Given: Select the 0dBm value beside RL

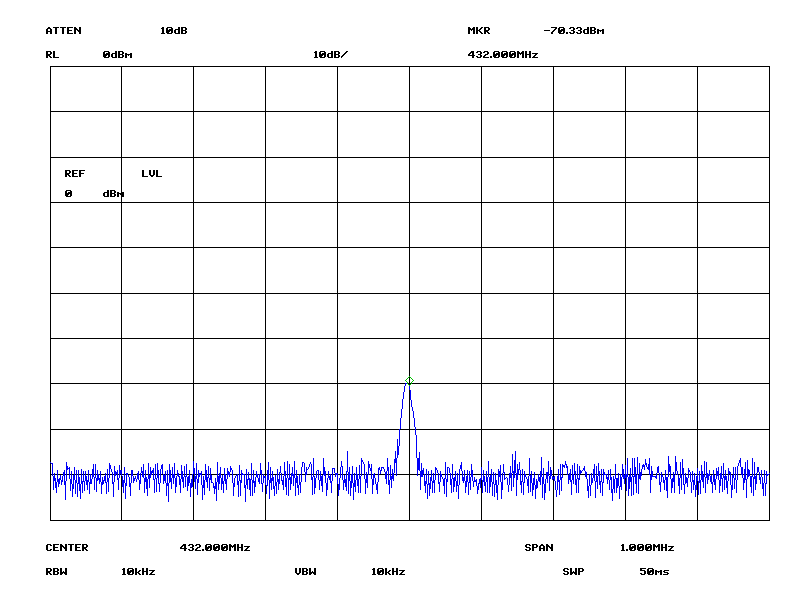Looking at the screenshot, I should (x=117, y=55).
